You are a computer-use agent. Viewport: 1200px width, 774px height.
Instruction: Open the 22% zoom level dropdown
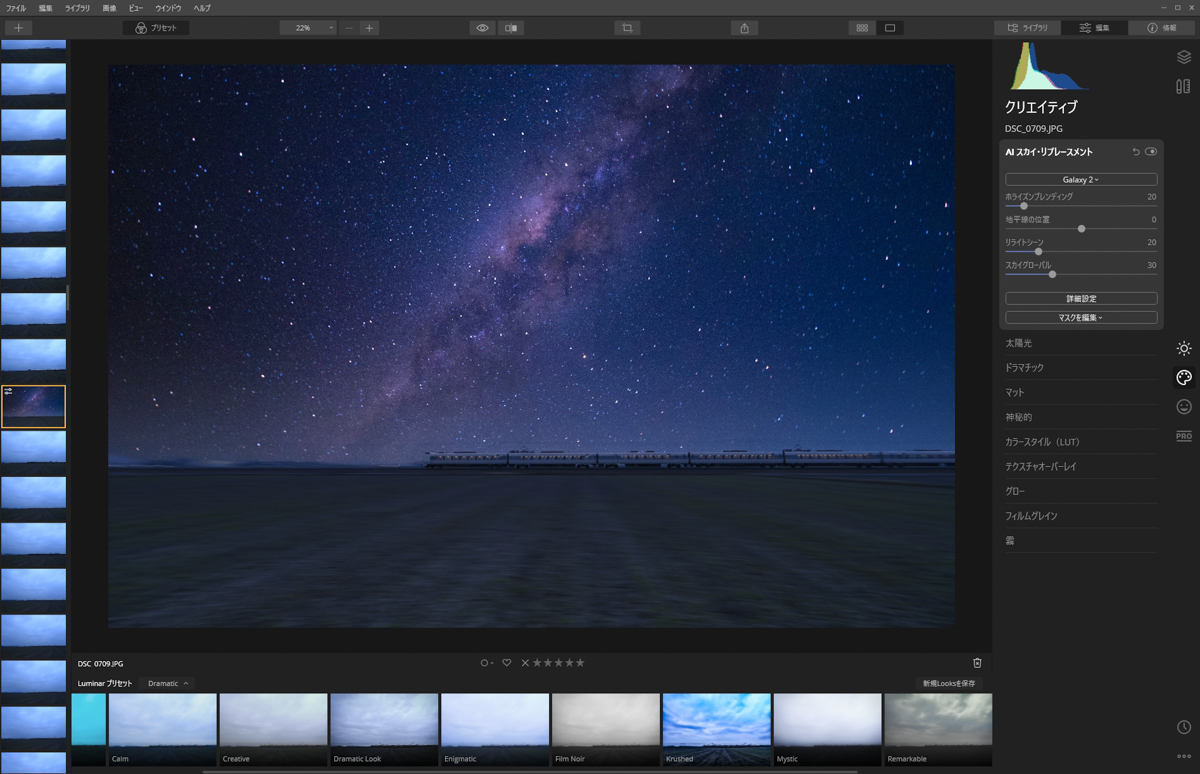tap(308, 28)
